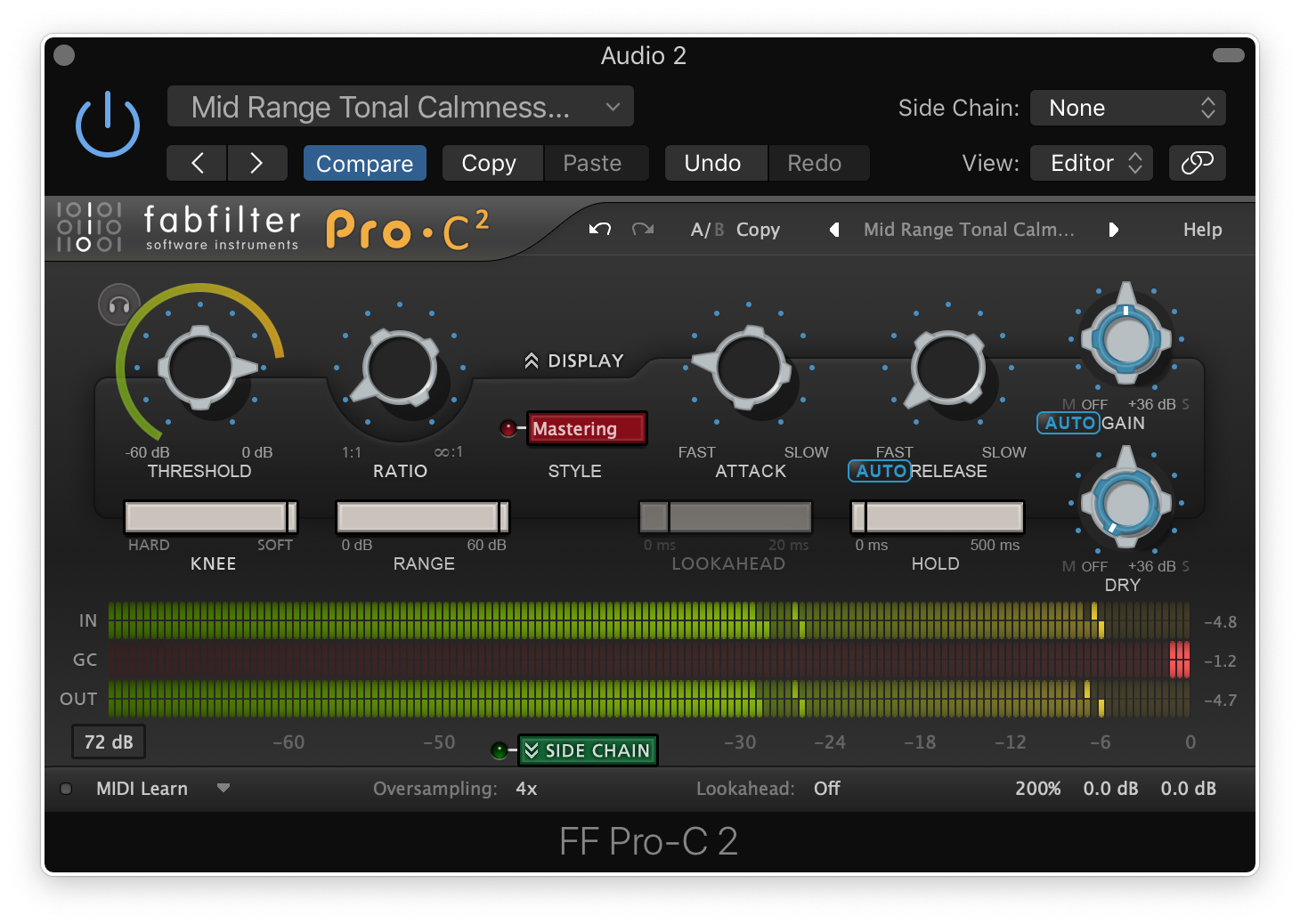Click FabFilter's redo arrow icon

pos(643,230)
